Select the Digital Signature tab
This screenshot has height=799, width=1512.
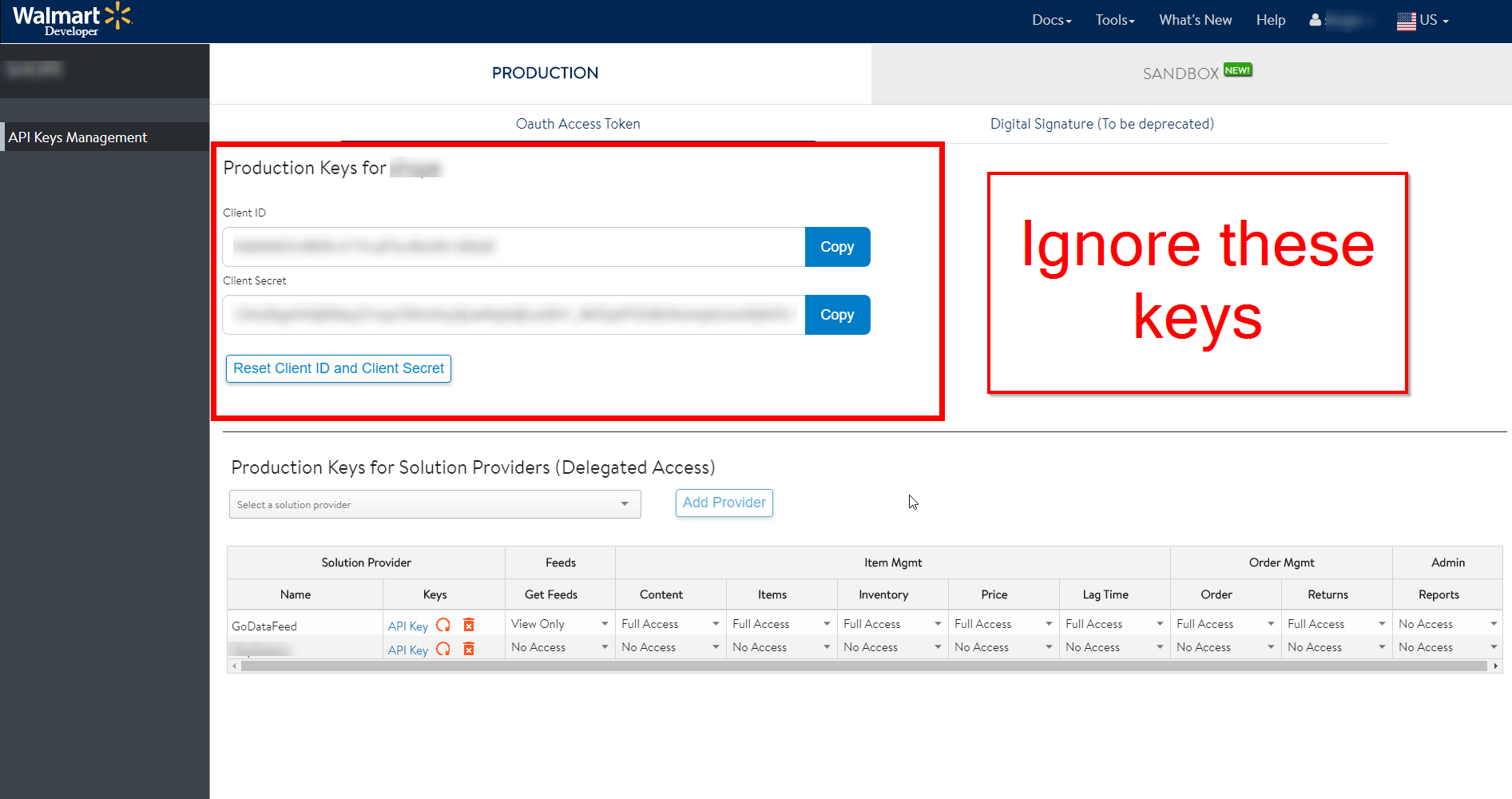1101,124
